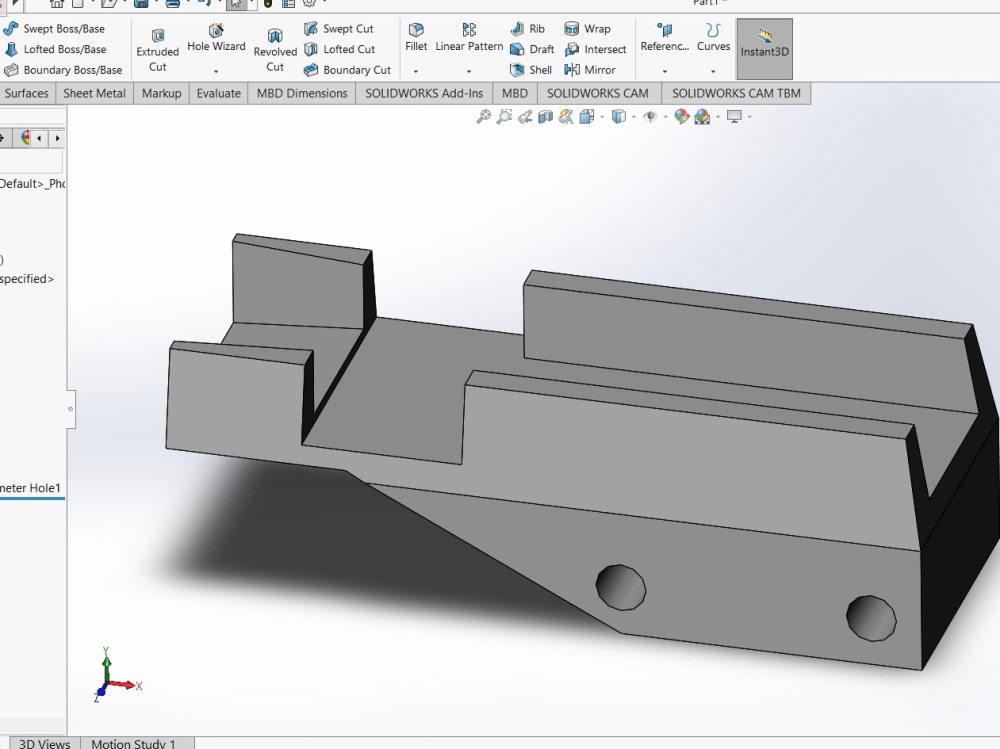Screen dimensions: 1000x749
Task: Select the Hole1 feature in tree
Action: click(x=31, y=488)
